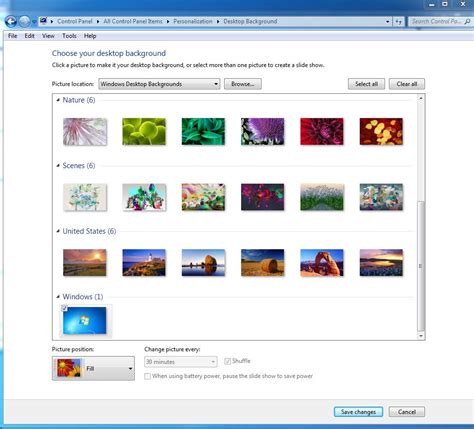
Task: Select the green grass path Scenes wallpaper
Action: pos(322,197)
